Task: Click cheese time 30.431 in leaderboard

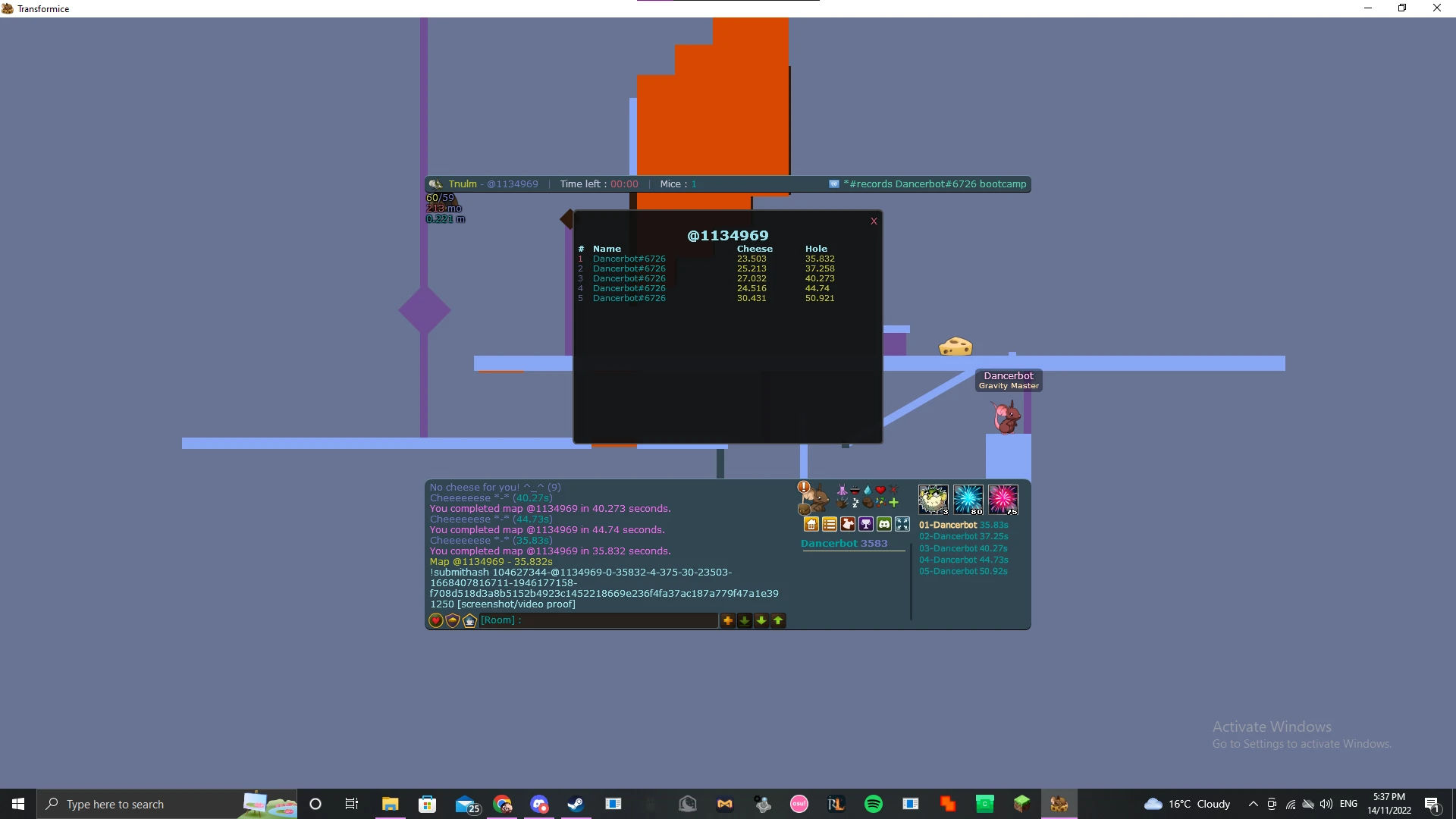Action: click(752, 298)
